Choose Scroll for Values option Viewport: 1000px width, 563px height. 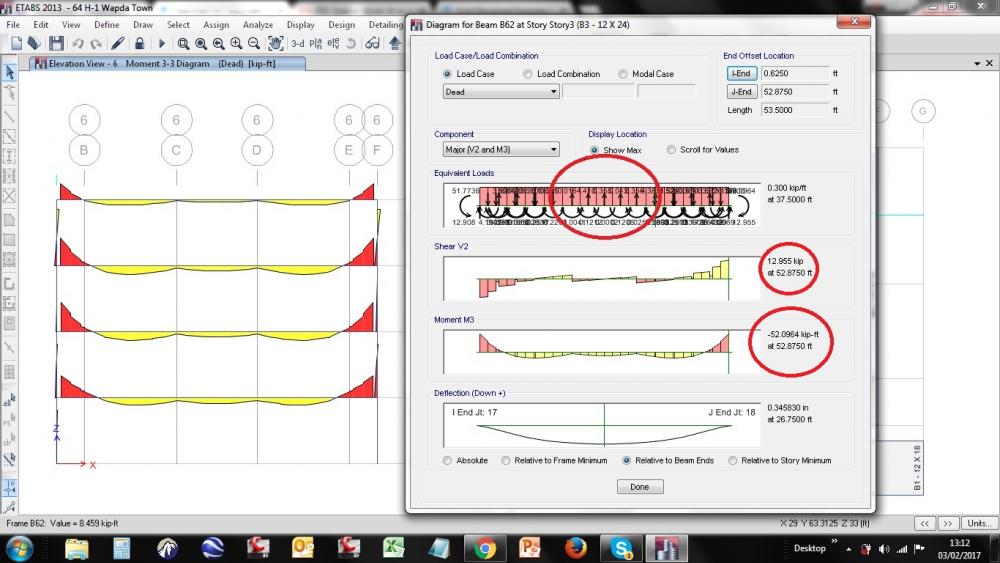click(671, 150)
